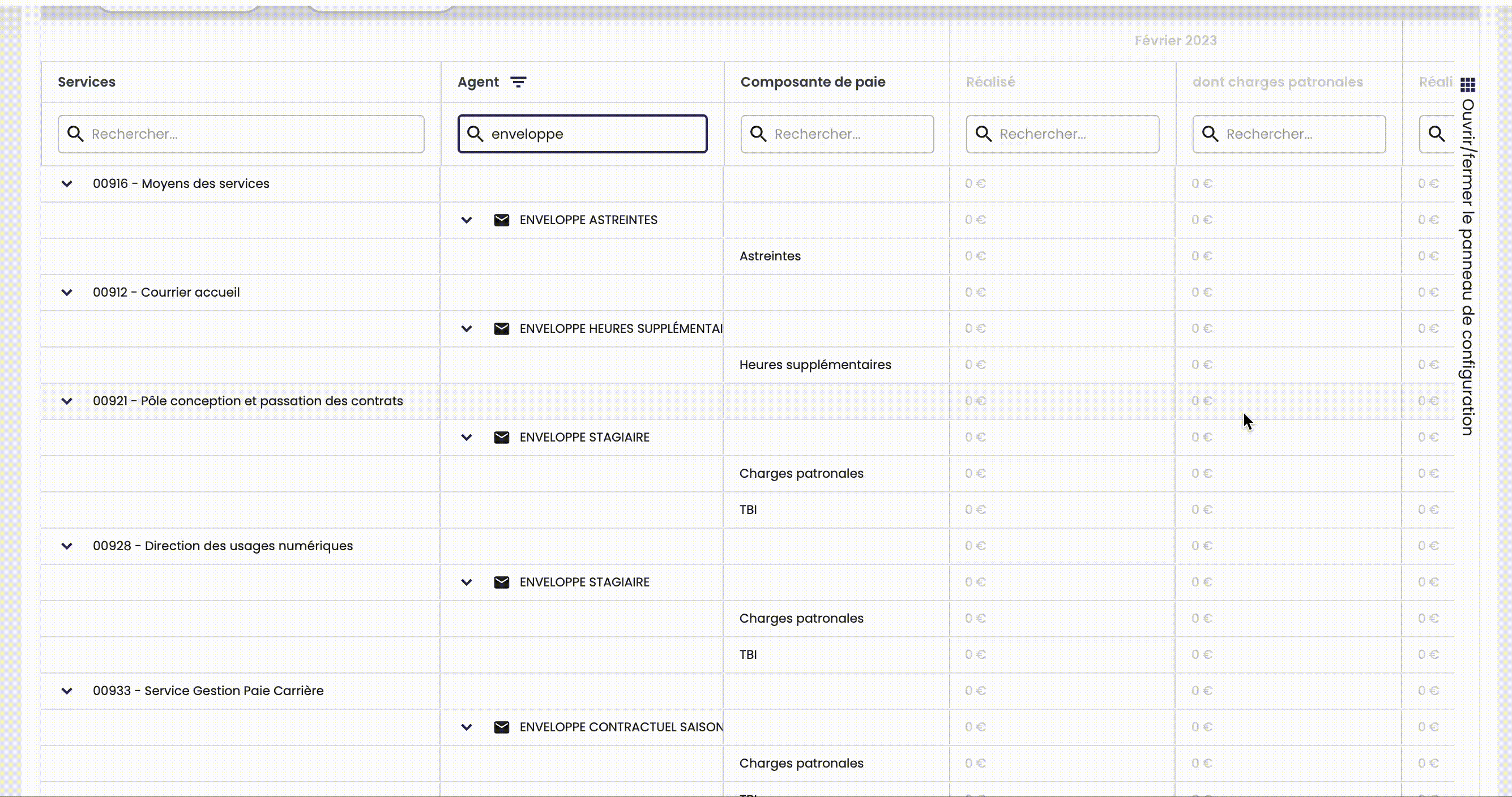The width and height of the screenshot is (1512, 797).
Task: Collapse 00928 - Direction des usages numériques row
Action: click(65, 546)
